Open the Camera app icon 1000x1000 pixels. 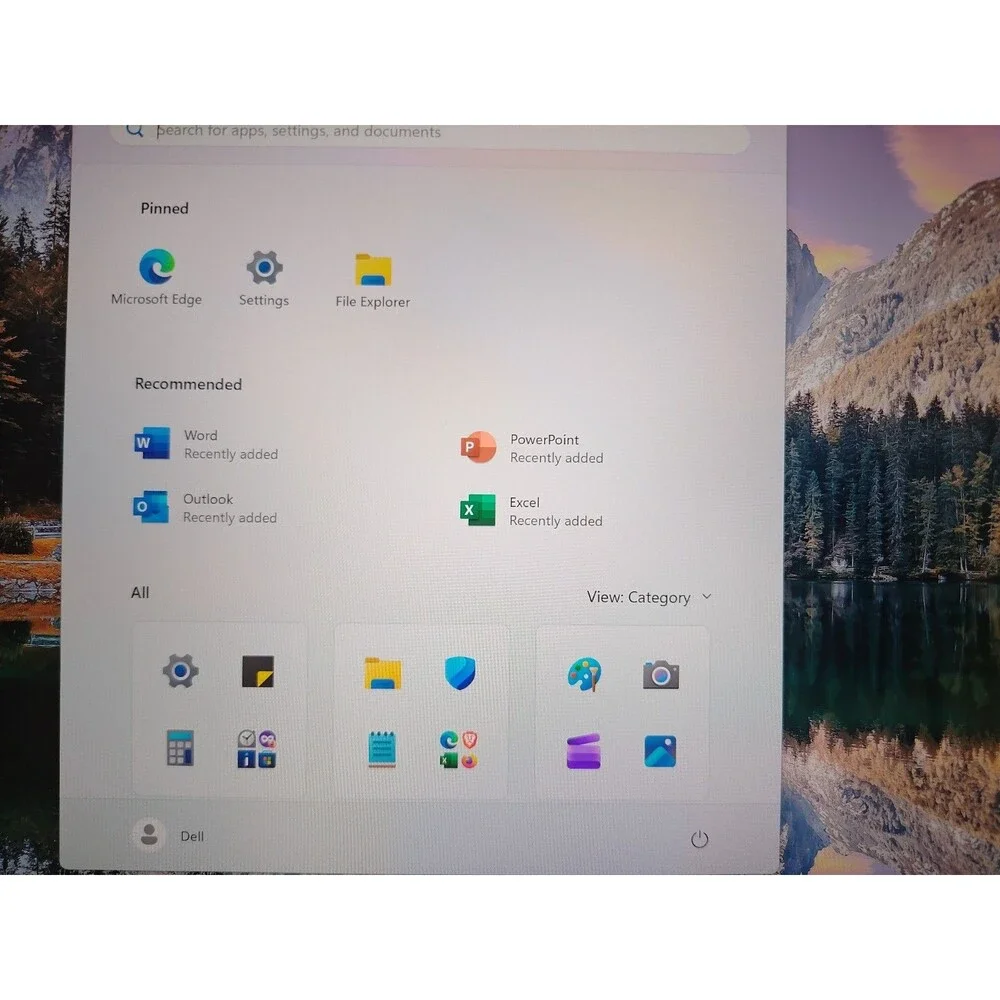(x=661, y=675)
